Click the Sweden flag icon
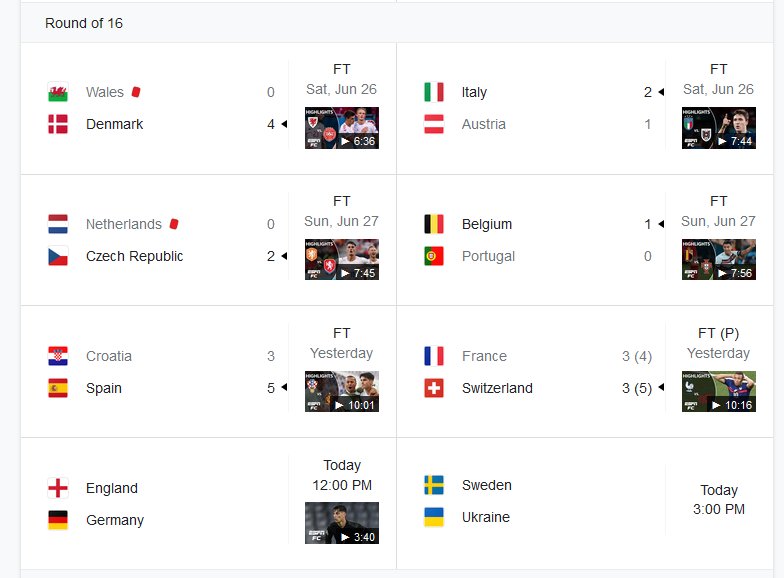 point(434,485)
